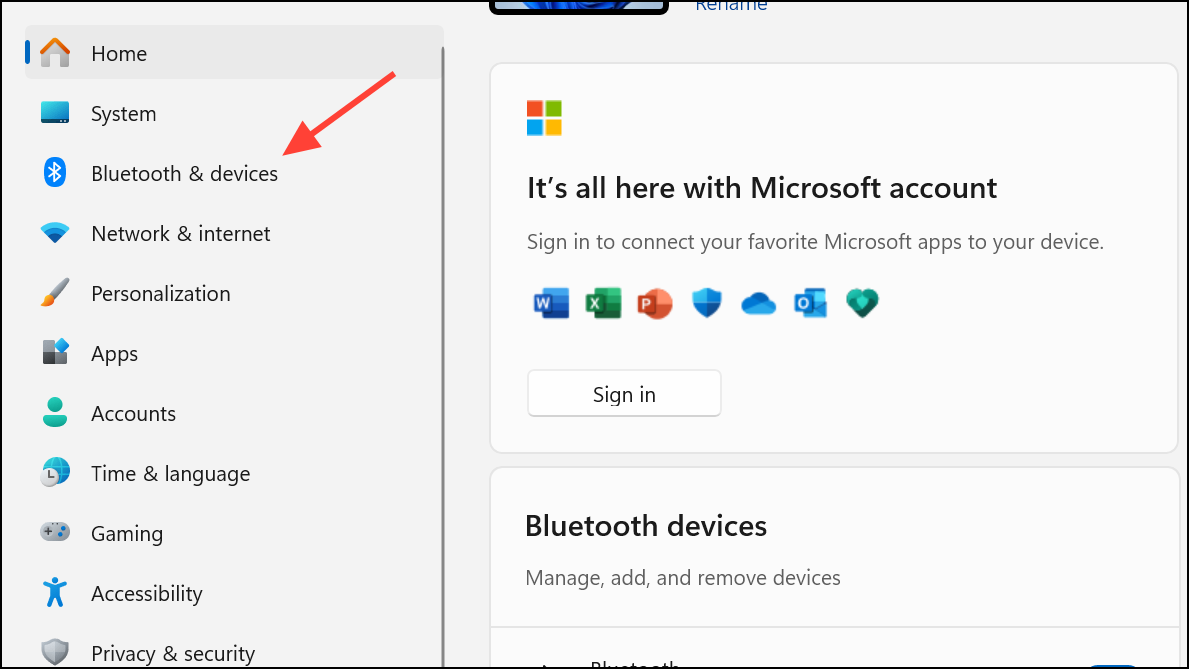Image resolution: width=1189 pixels, height=669 pixels.
Task: Select the Accessibility icon
Action: [x=55, y=593]
